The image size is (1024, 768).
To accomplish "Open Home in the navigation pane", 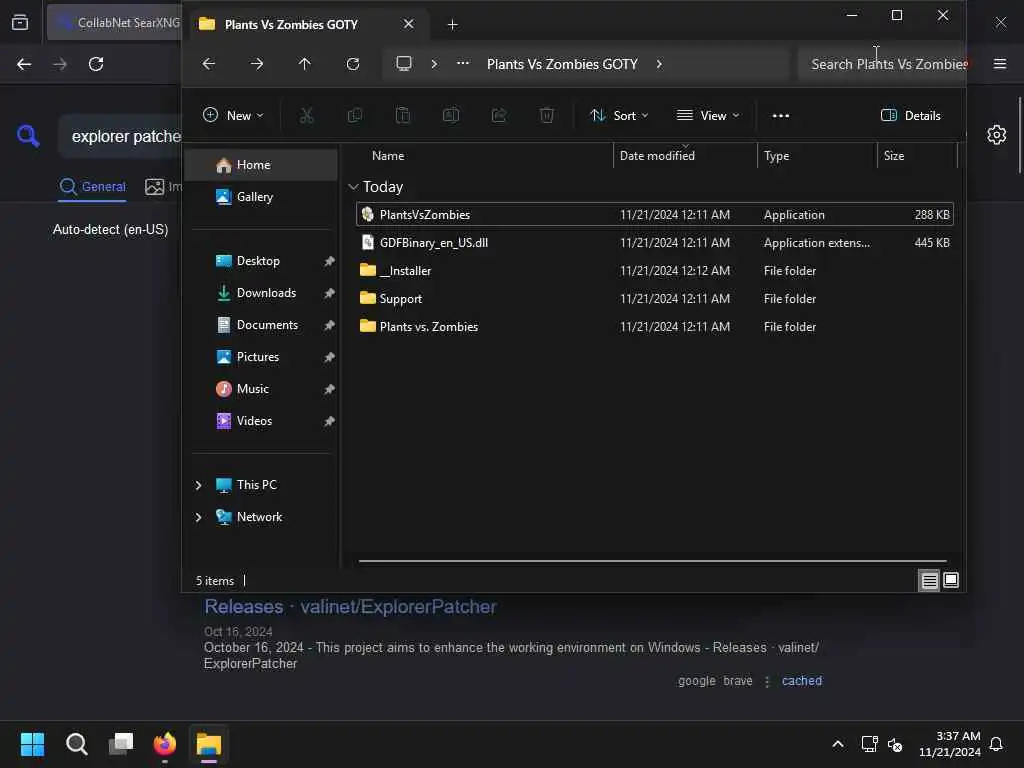I will click(x=262, y=165).
